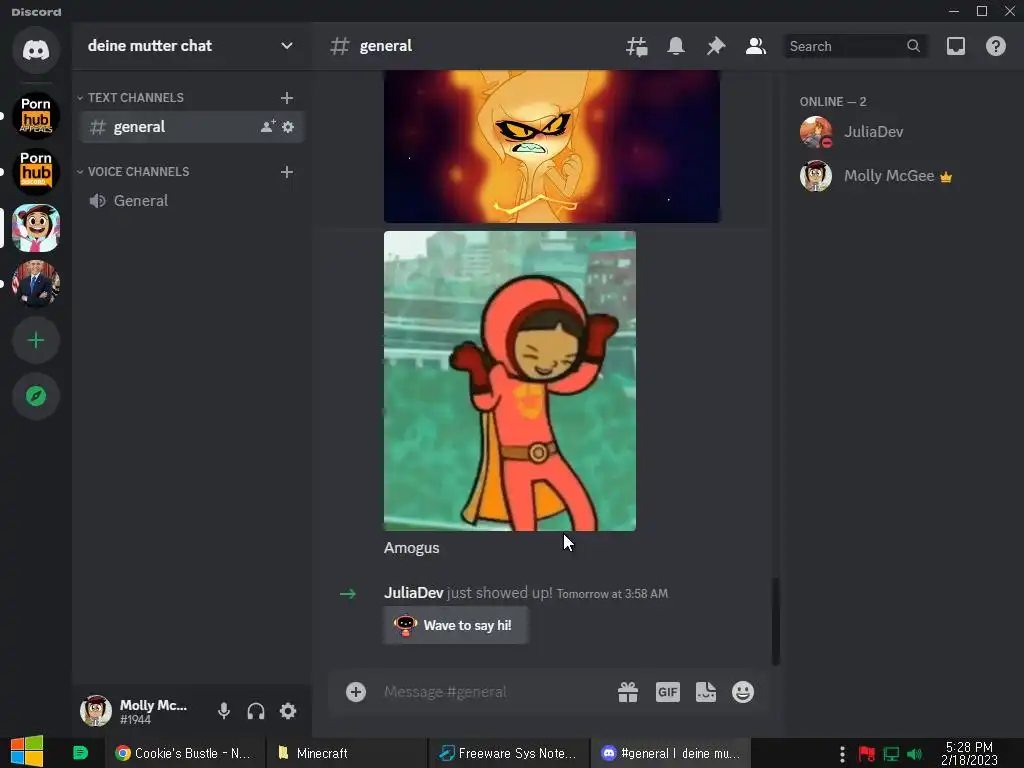
Task: Open Discord home direct messages icon
Action: point(36,50)
